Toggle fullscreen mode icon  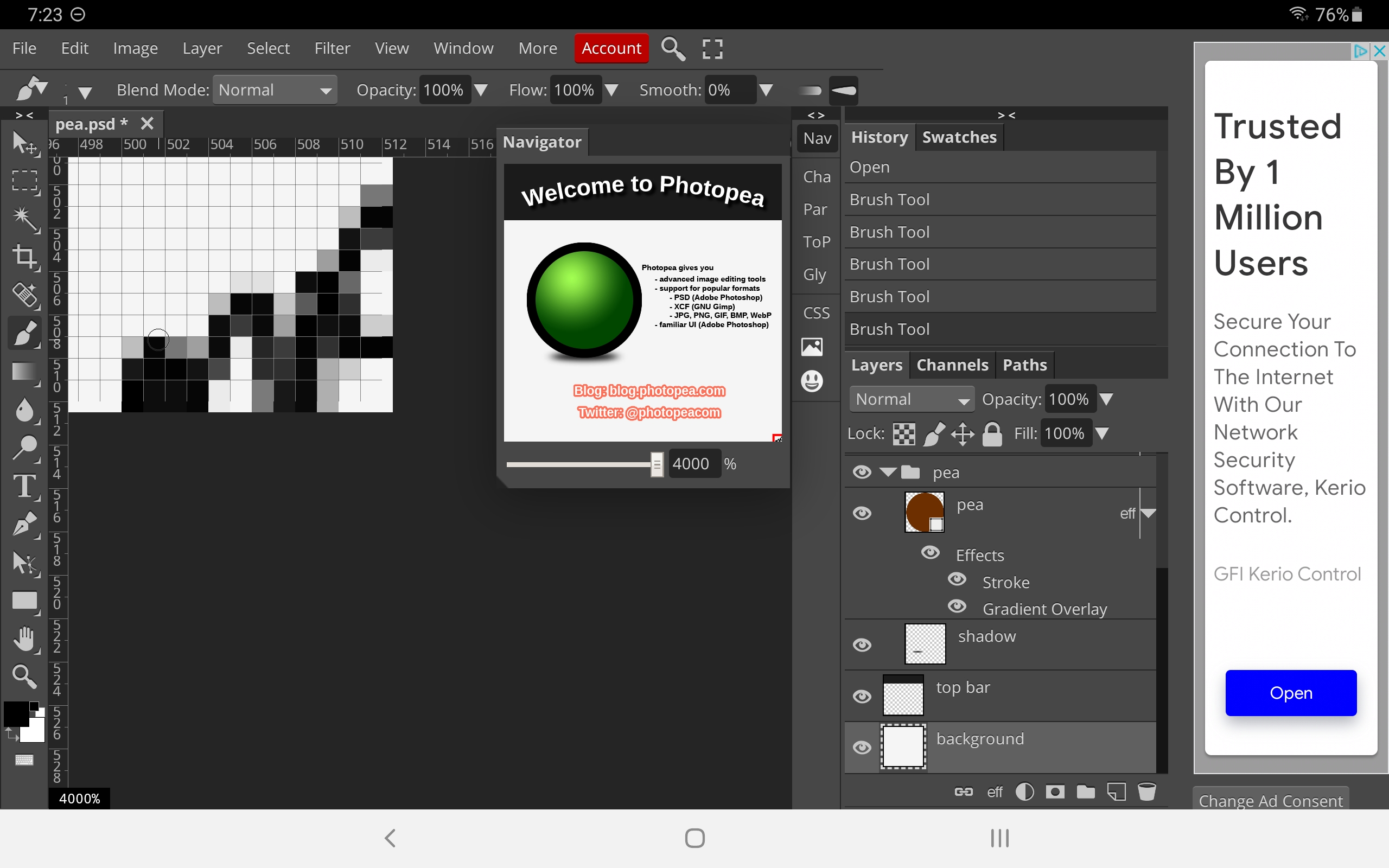712,49
